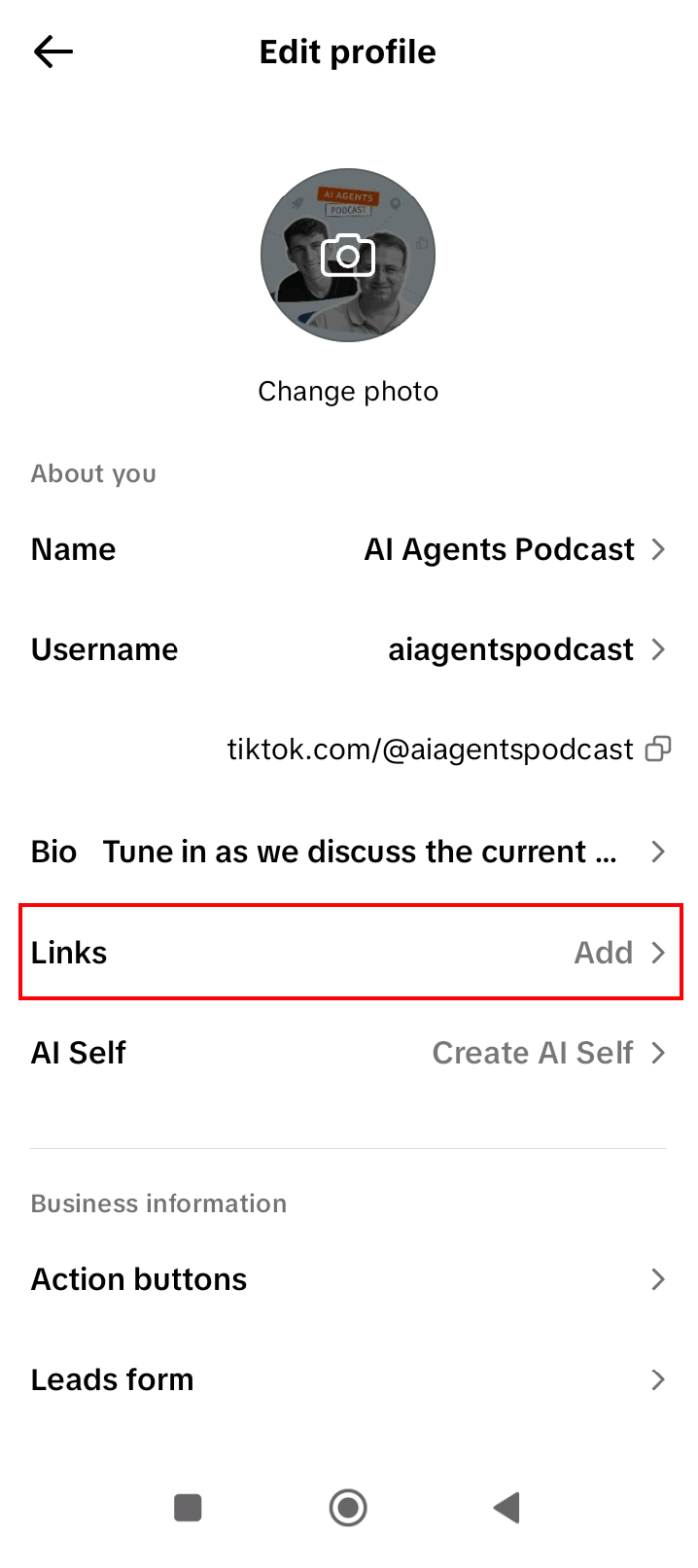Copy the tiktok.com profile link icon

(658, 749)
